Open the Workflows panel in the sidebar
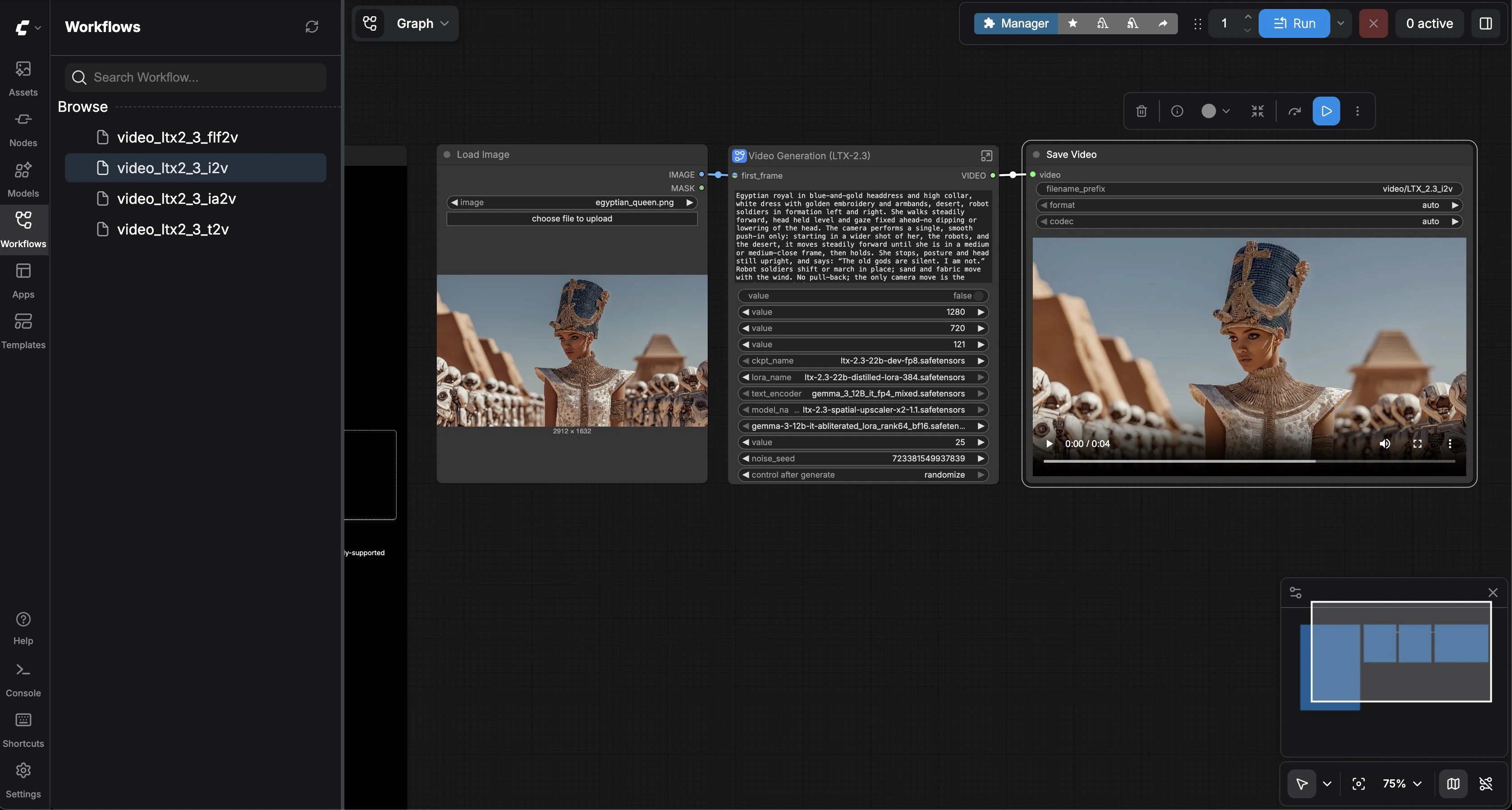The height and width of the screenshot is (810, 1512). pos(23,229)
